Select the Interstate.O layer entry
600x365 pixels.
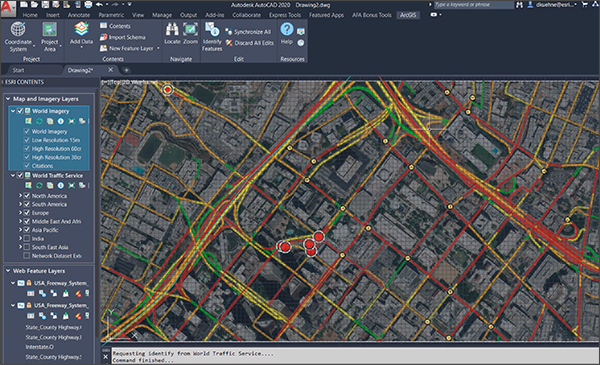tap(40, 347)
